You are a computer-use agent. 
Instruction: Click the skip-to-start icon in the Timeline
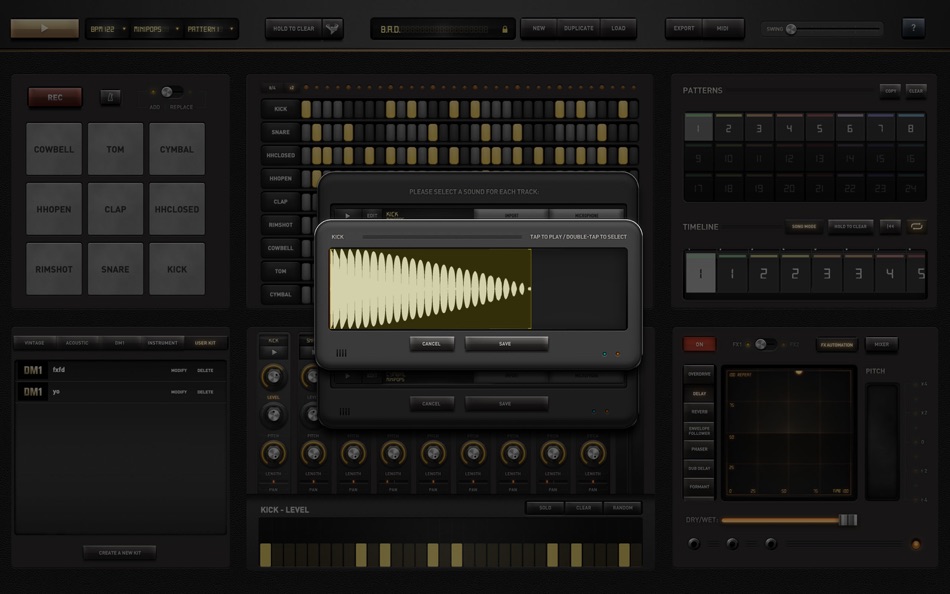click(888, 227)
